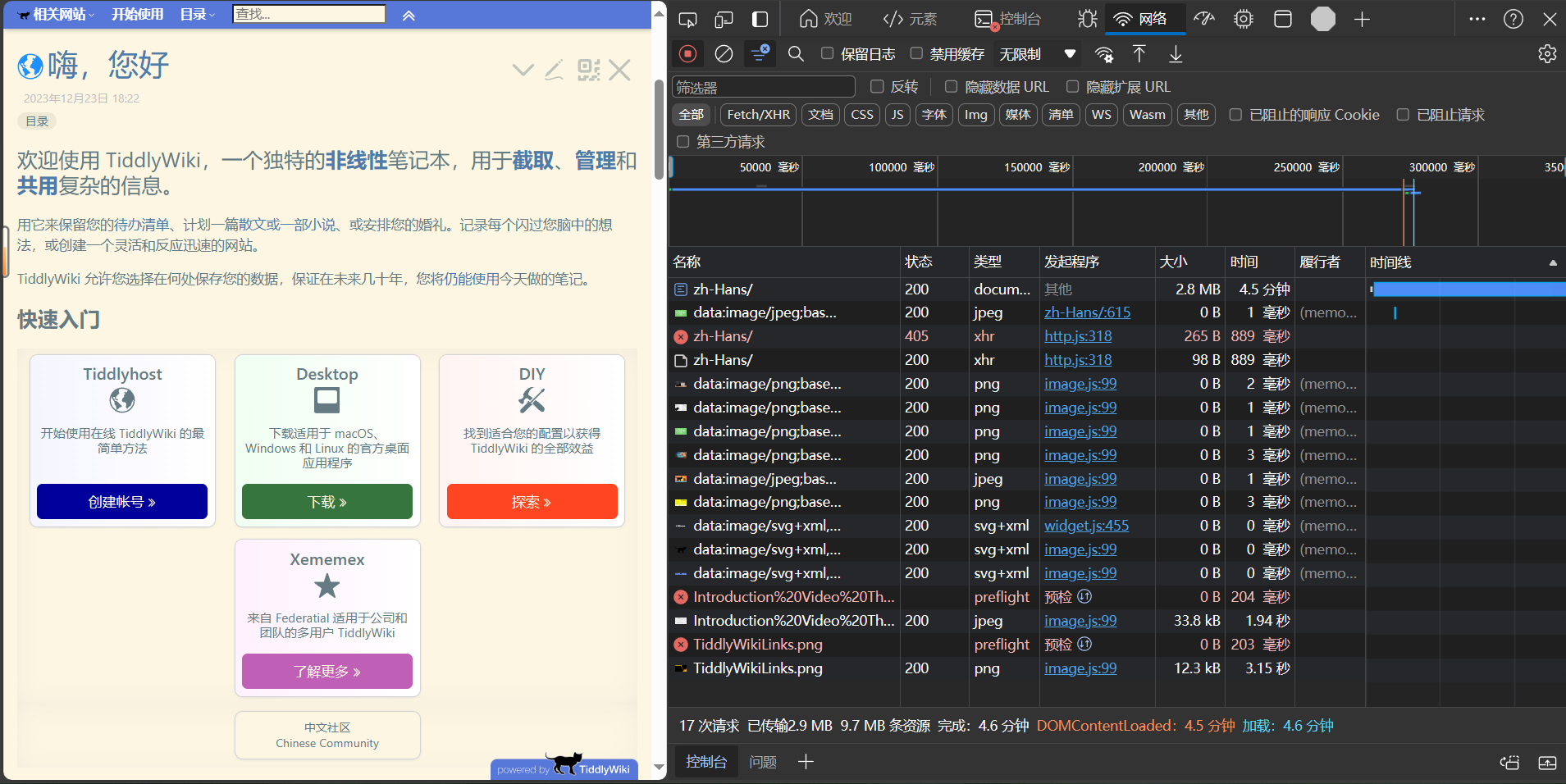Open the Application panel icon
The width and height of the screenshot is (1566, 784).
[x=1283, y=19]
